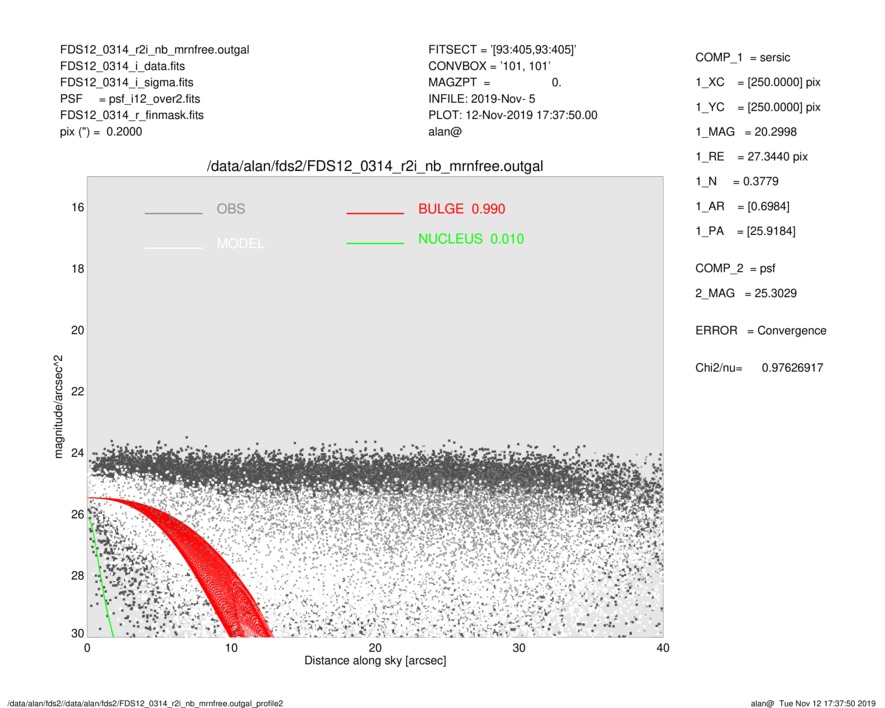Click the x-axis tick label 20
This screenshot has width=885, height=708.
point(374,648)
